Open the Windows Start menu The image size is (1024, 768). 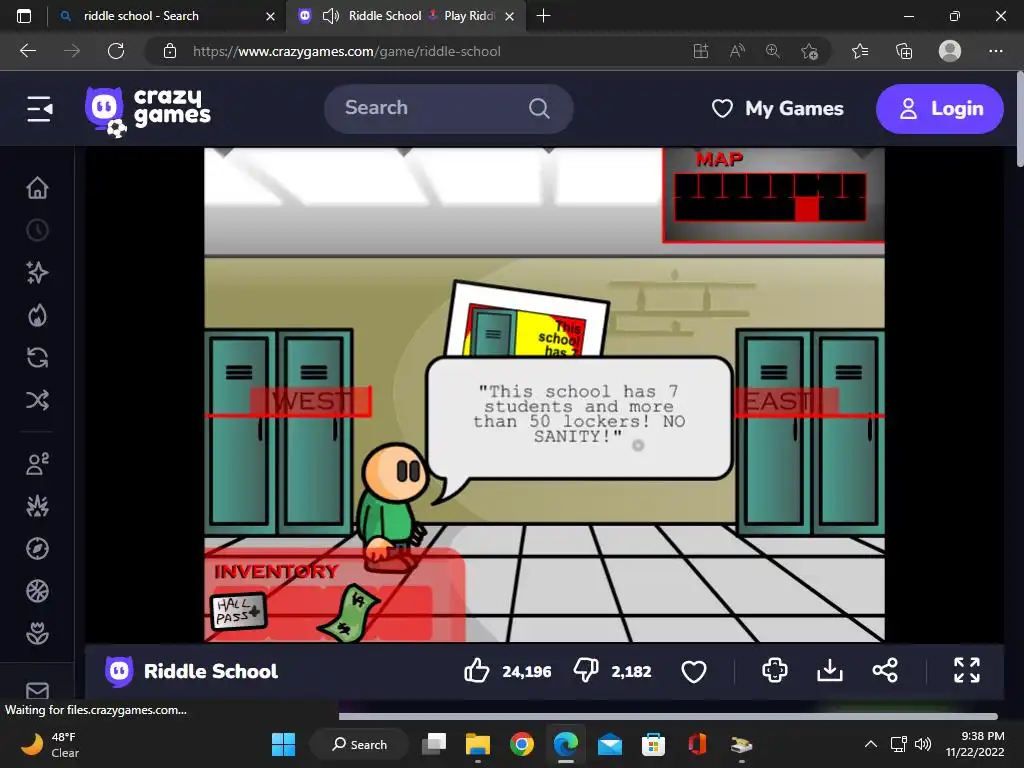[x=283, y=744]
